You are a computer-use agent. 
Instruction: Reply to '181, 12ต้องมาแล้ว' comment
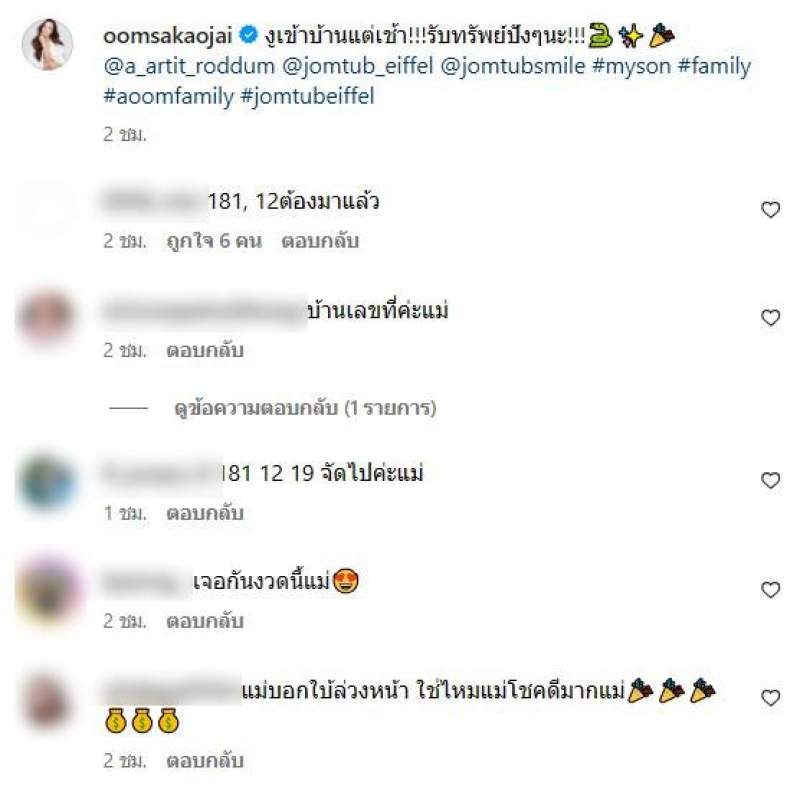pyautogui.click(x=320, y=241)
